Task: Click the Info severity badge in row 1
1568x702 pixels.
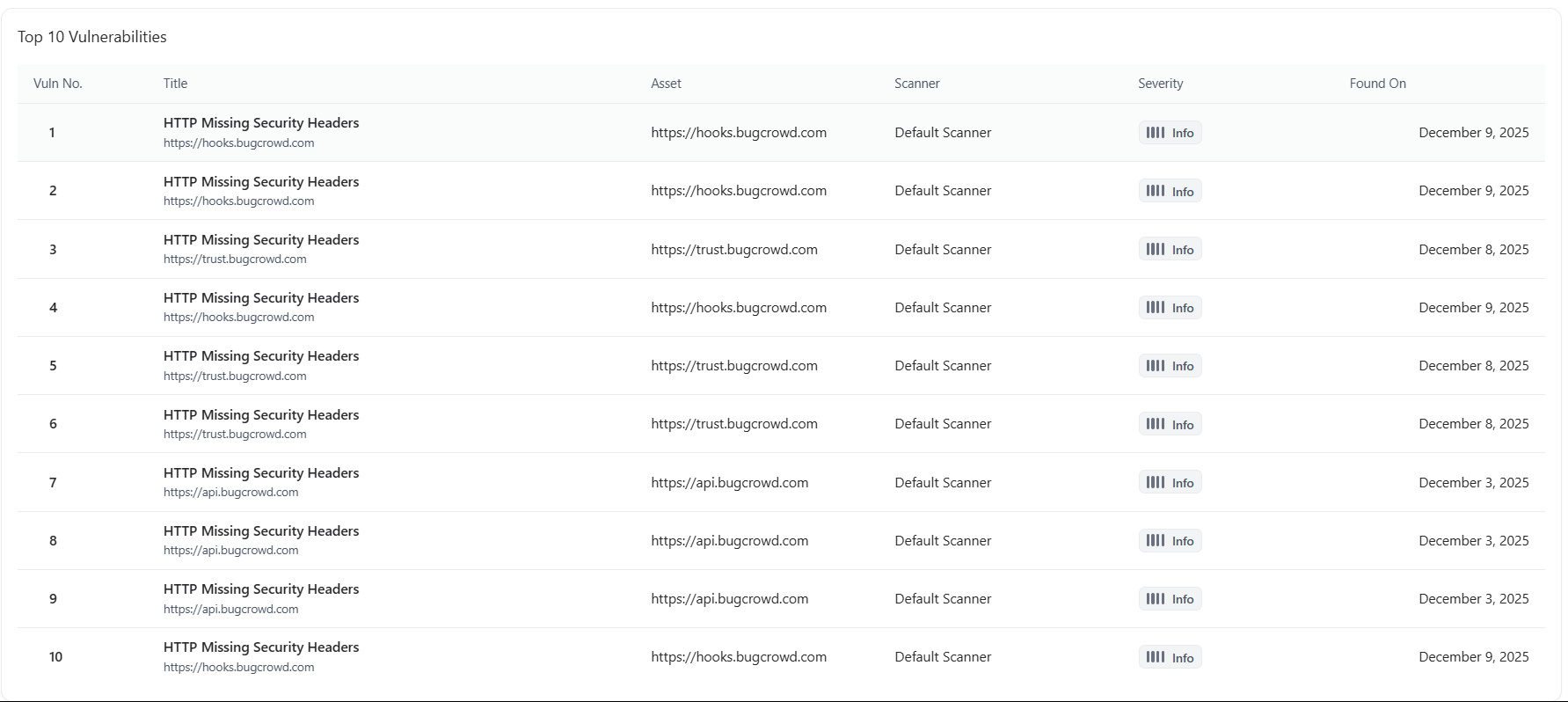Action: [x=1170, y=133]
